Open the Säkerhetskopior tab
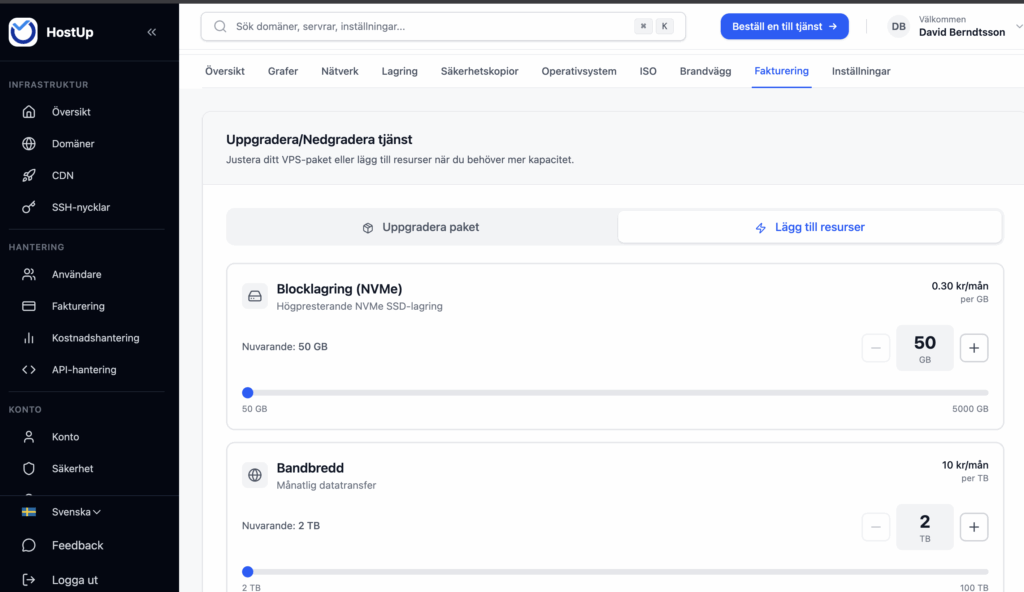1024x592 pixels. (479, 71)
